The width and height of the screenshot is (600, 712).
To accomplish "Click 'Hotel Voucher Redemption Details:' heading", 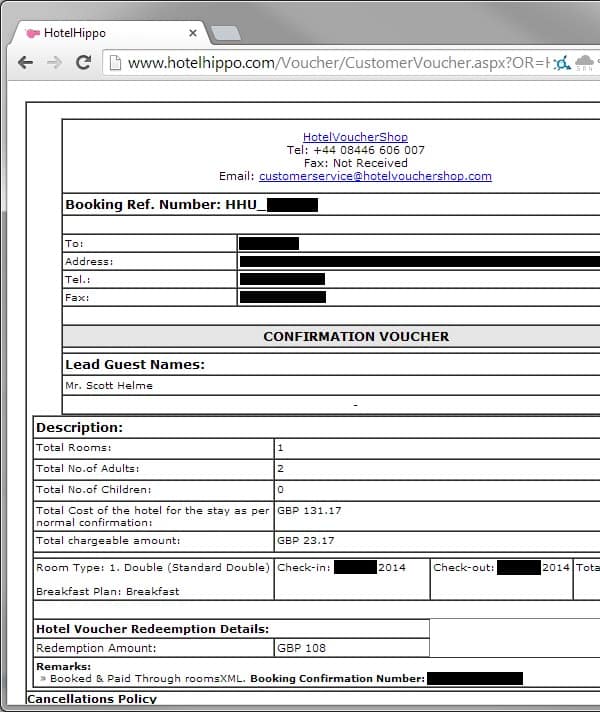I will point(153,629).
